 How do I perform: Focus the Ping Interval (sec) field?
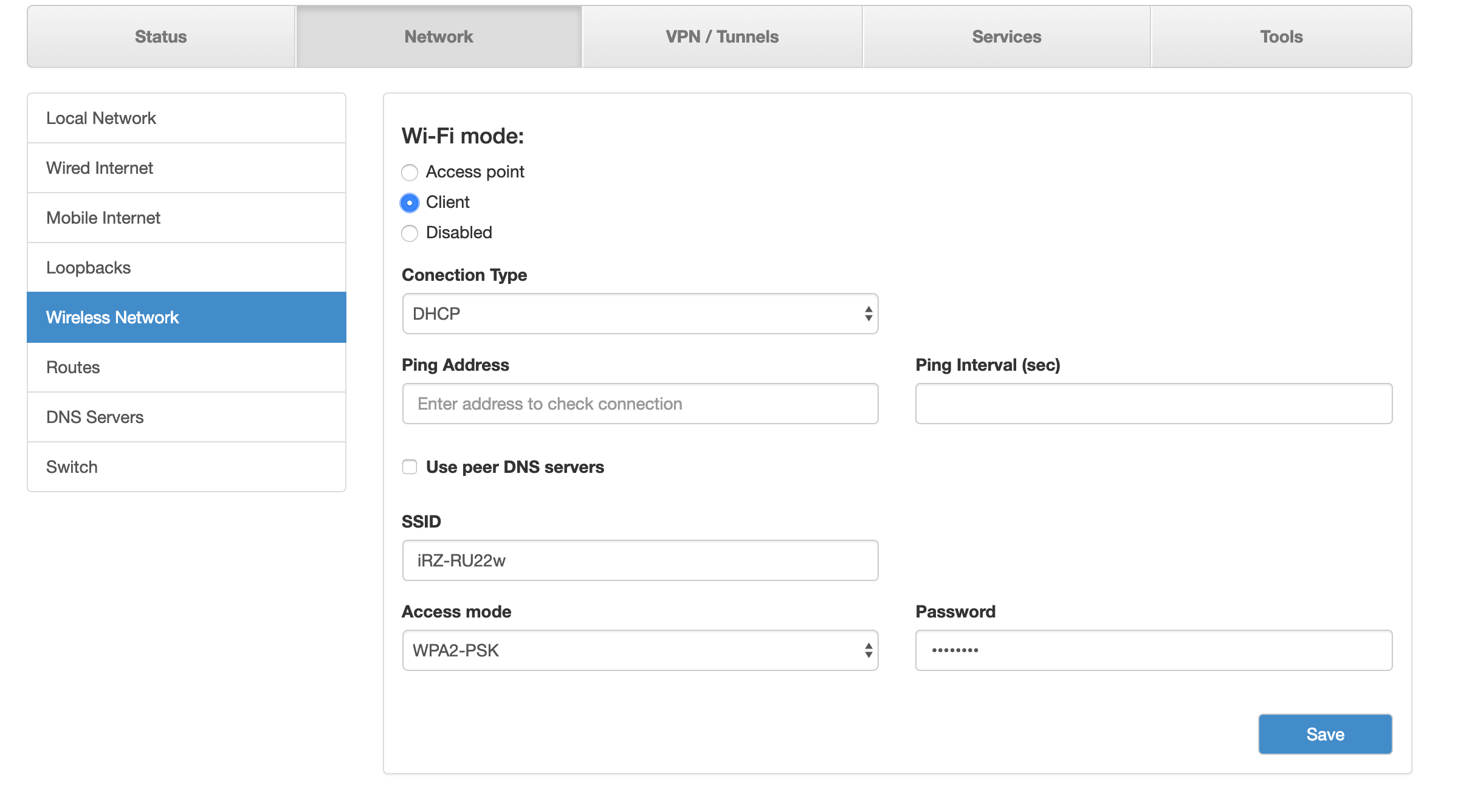pyautogui.click(x=1154, y=404)
